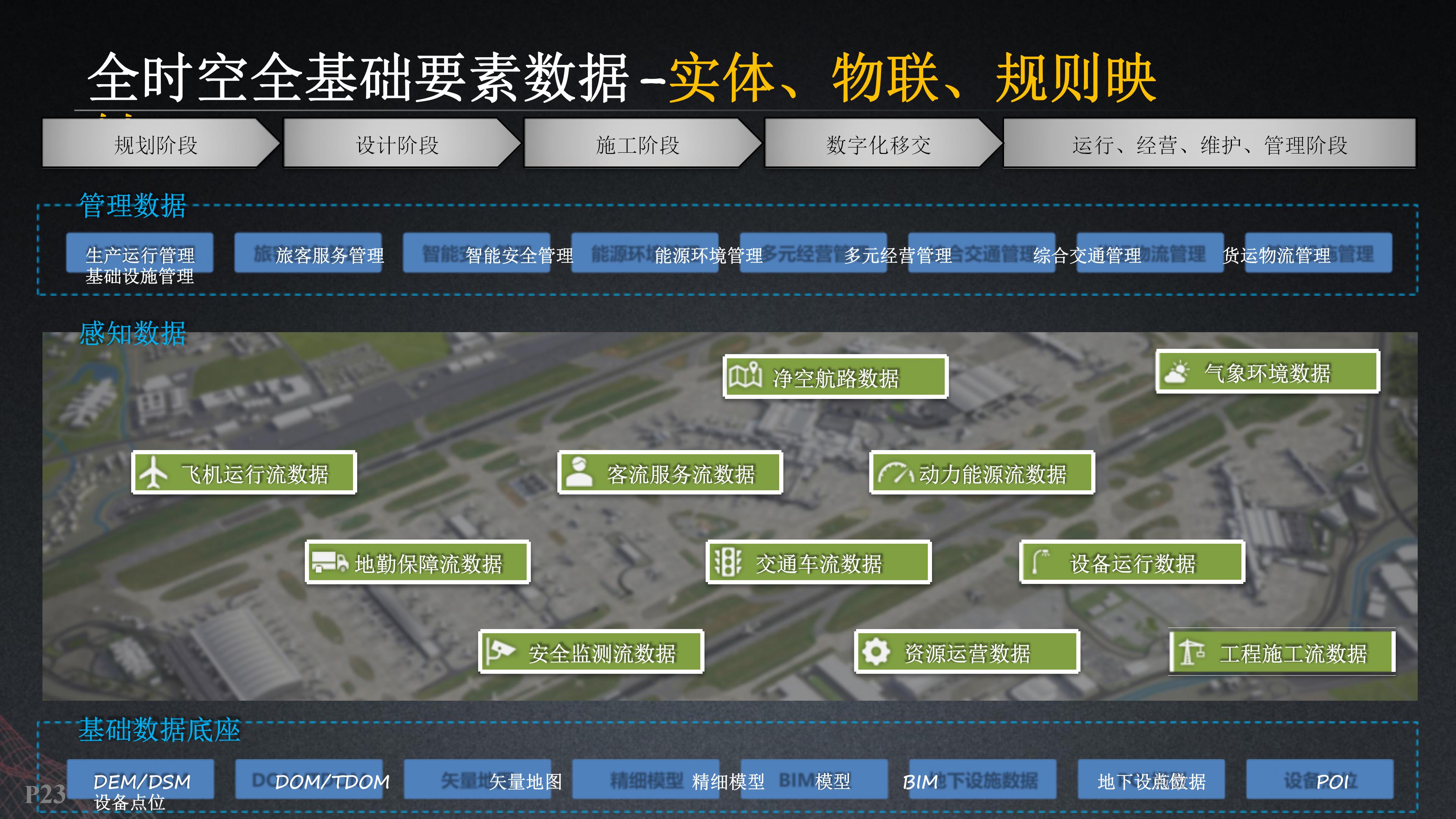Click the sun-and-cloud weather icon beside 气象环境数据
Viewport: 1456px width, 819px height.
[x=1177, y=372]
